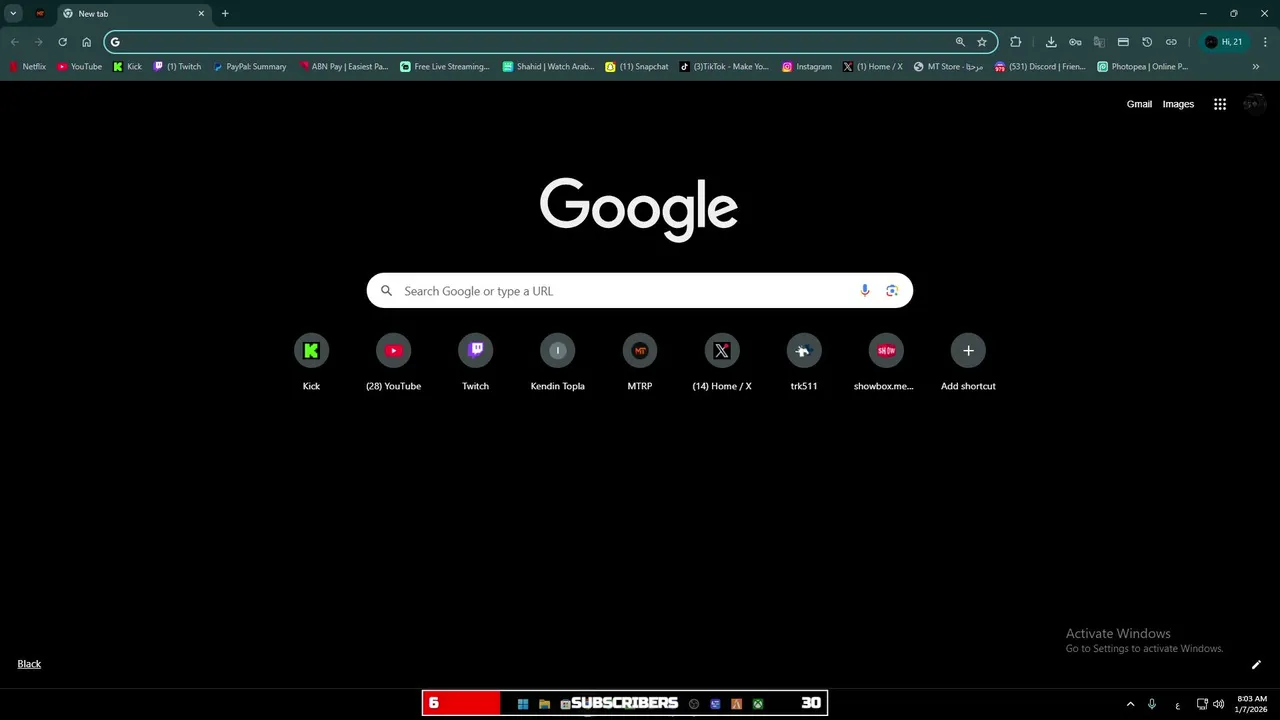The image size is (1280, 720).
Task: Open the Downloads toolbar icon
Action: (x=1051, y=42)
